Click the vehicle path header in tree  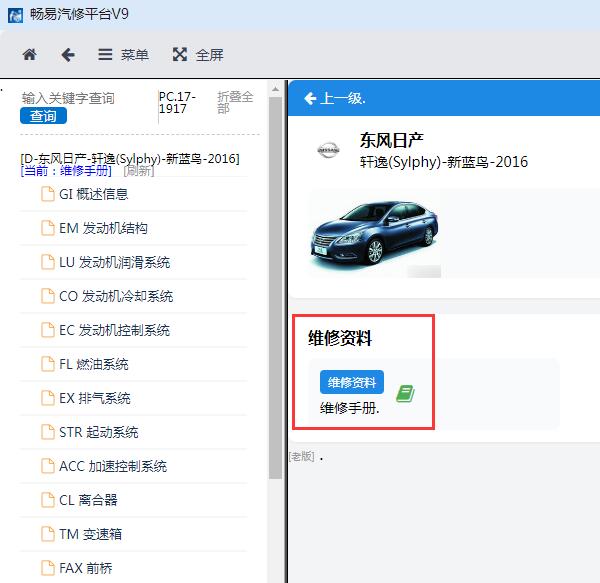click(130, 158)
